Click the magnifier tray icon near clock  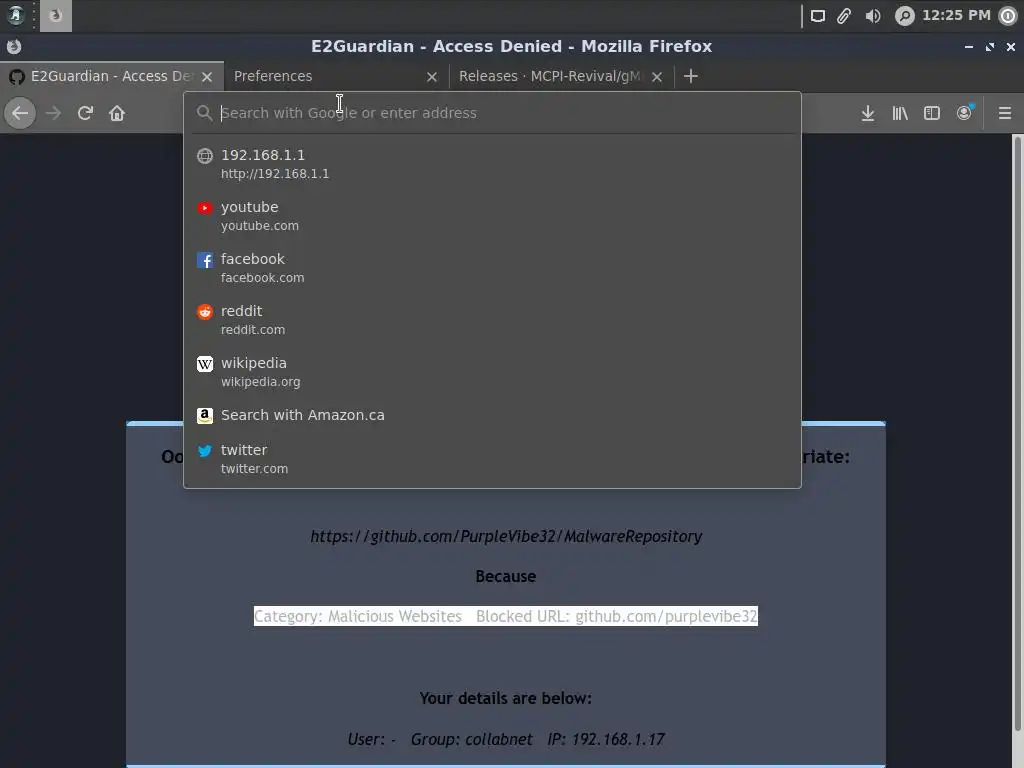pos(904,16)
